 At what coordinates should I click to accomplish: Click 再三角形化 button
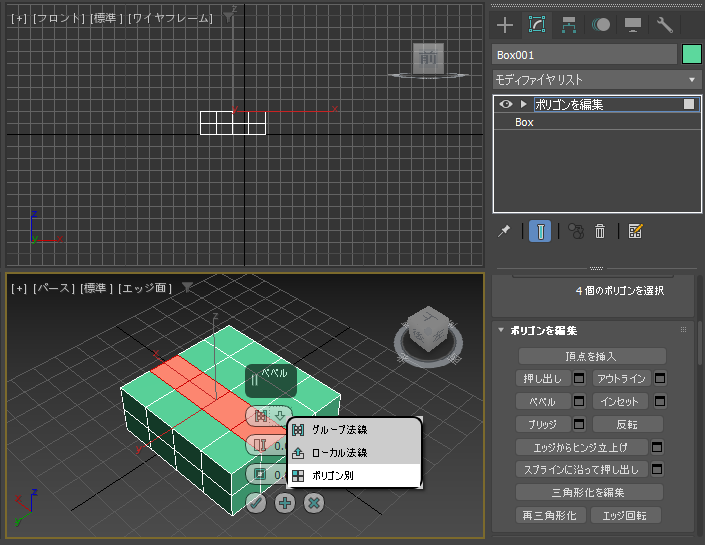(x=551, y=515)
